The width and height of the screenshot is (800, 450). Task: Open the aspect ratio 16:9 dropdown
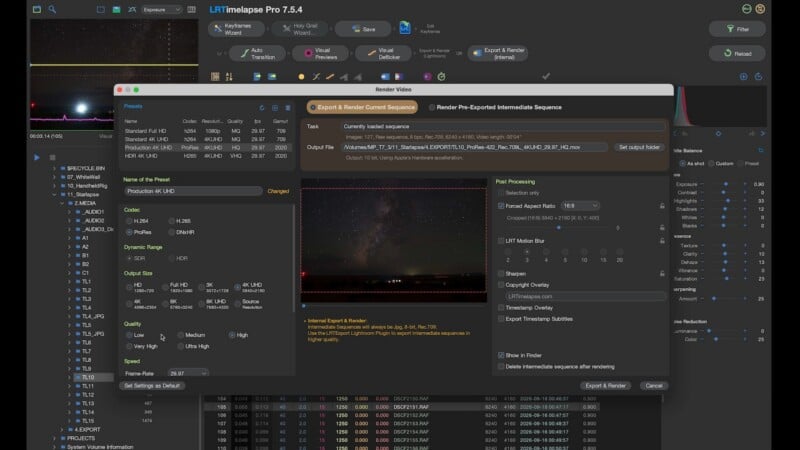point(580,206)
